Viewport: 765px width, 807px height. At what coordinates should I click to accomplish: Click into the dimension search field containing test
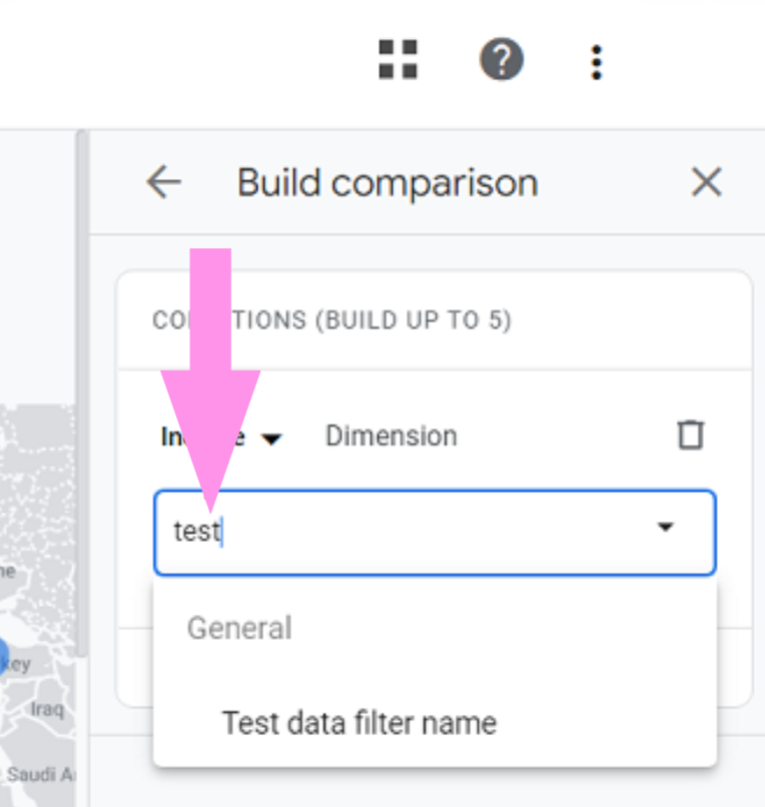click(400, 531)
